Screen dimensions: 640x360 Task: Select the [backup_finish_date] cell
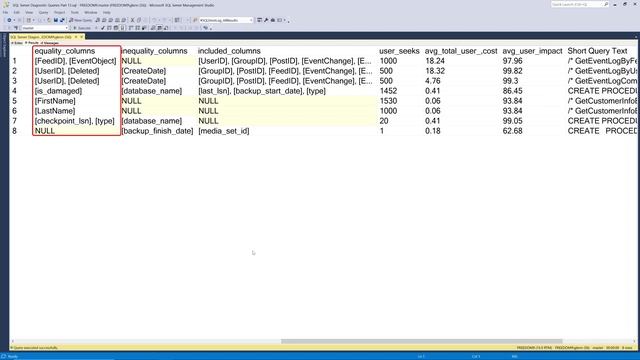point(157,131)
